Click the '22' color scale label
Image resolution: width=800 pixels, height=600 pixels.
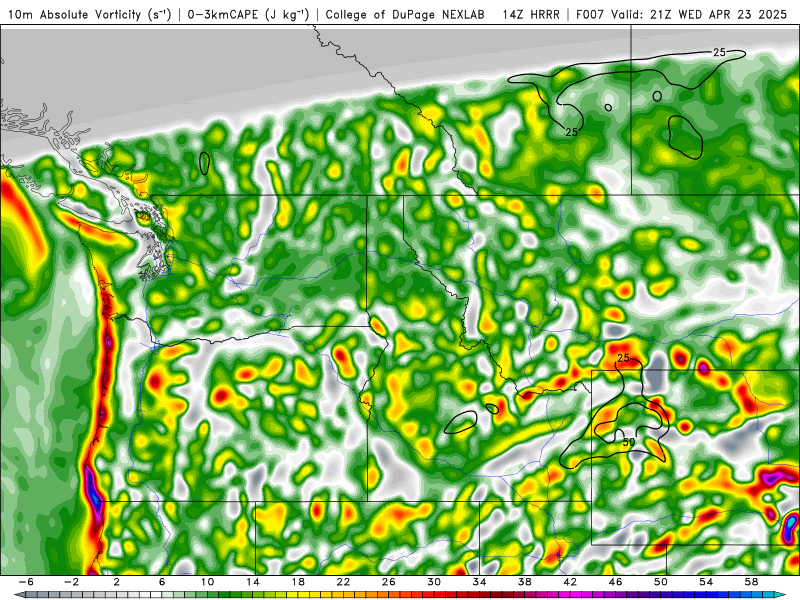(x=343, y=582)
